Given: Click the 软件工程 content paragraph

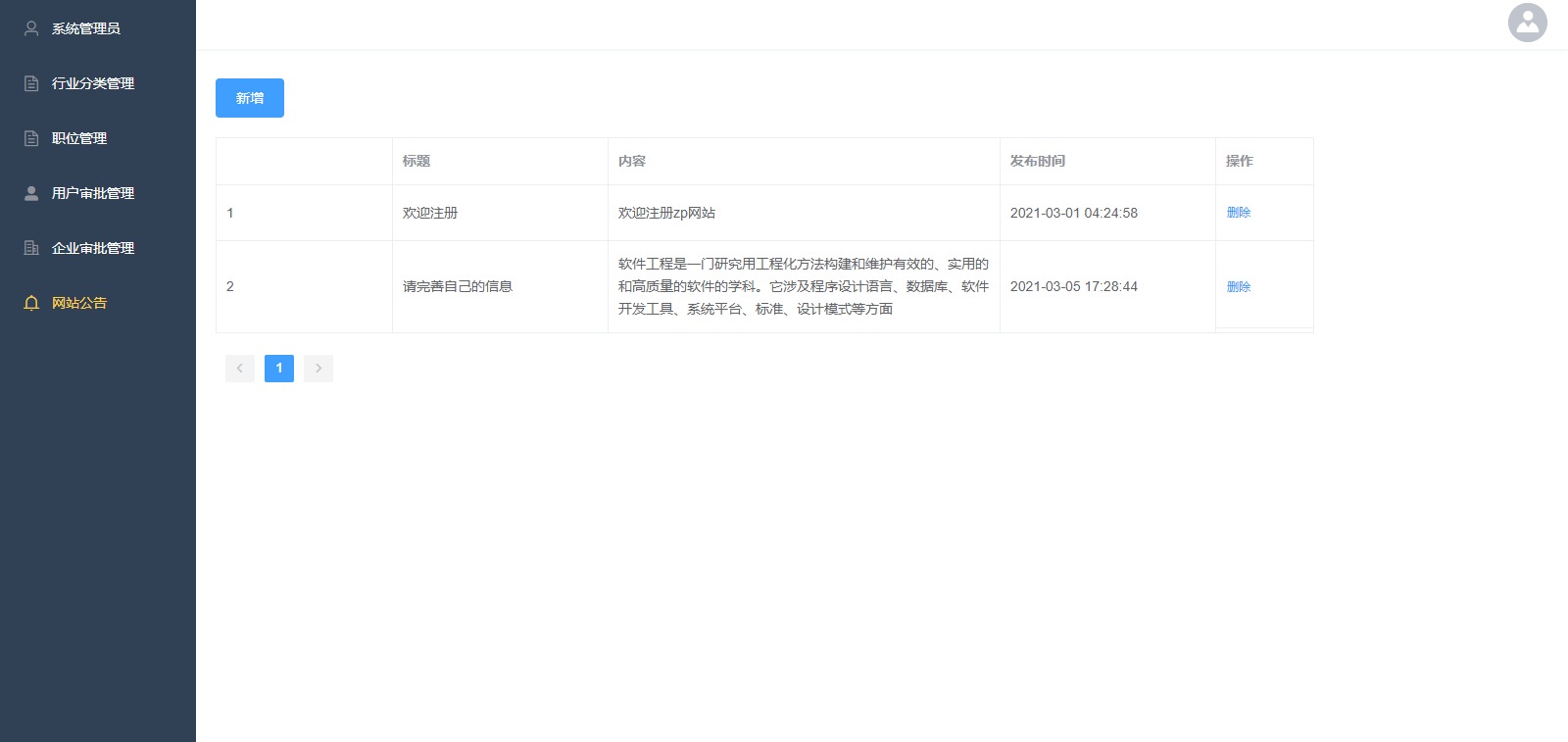Looking at the screenshot, I should pyautogui.click(x=804, y=286).
